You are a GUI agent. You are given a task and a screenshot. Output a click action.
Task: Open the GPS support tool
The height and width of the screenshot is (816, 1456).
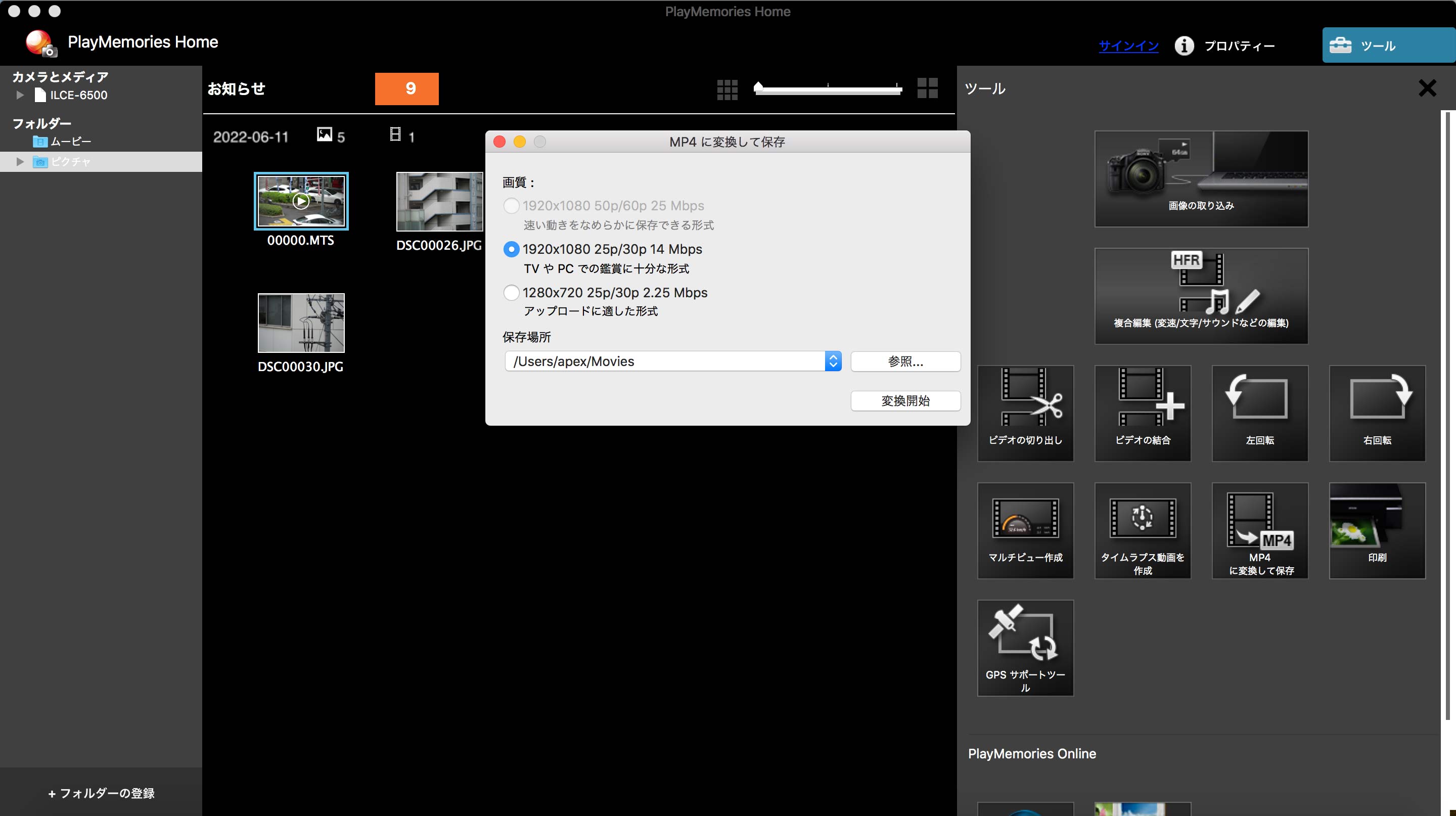tap(1025, 648)
